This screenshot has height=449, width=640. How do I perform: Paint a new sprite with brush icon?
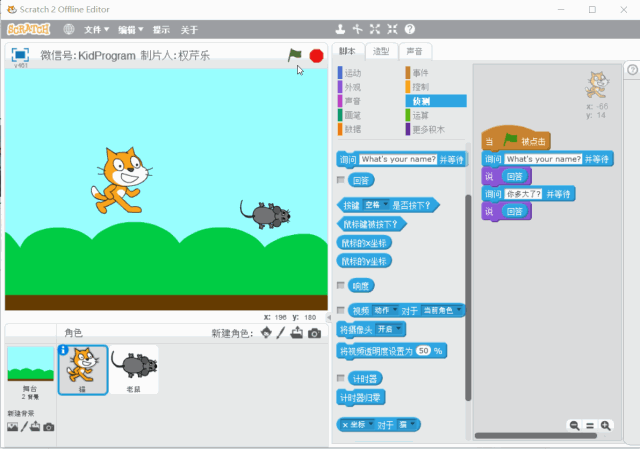pos(280,333)
